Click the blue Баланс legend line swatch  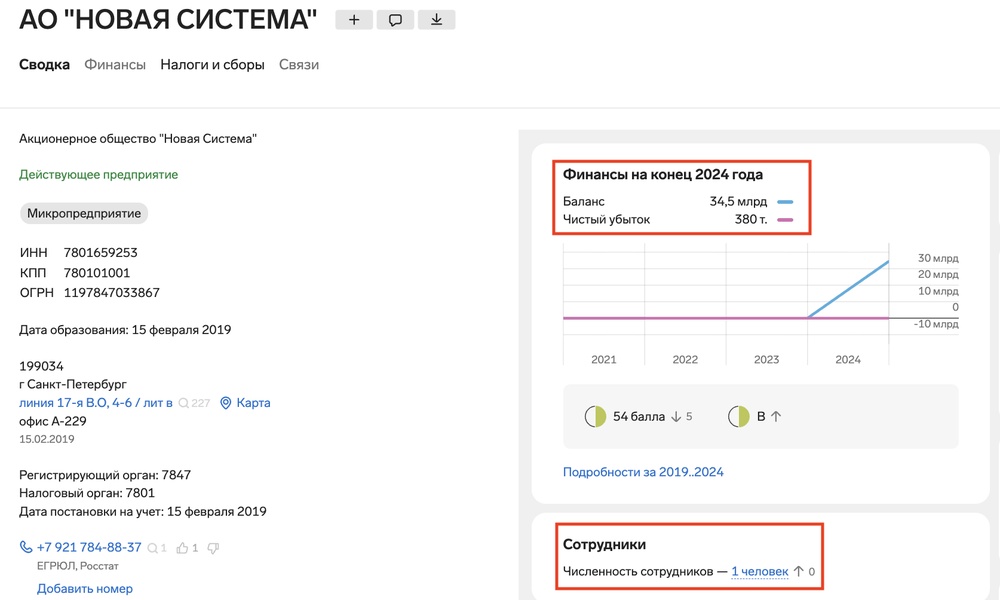(x=785, y=202)
